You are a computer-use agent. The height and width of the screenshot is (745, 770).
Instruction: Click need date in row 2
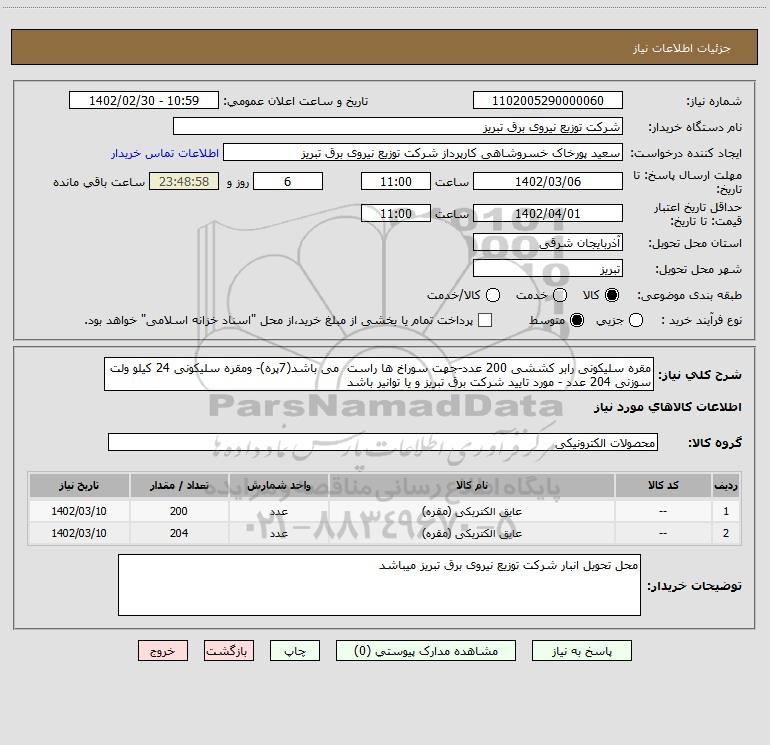click(x=79, y=533)
